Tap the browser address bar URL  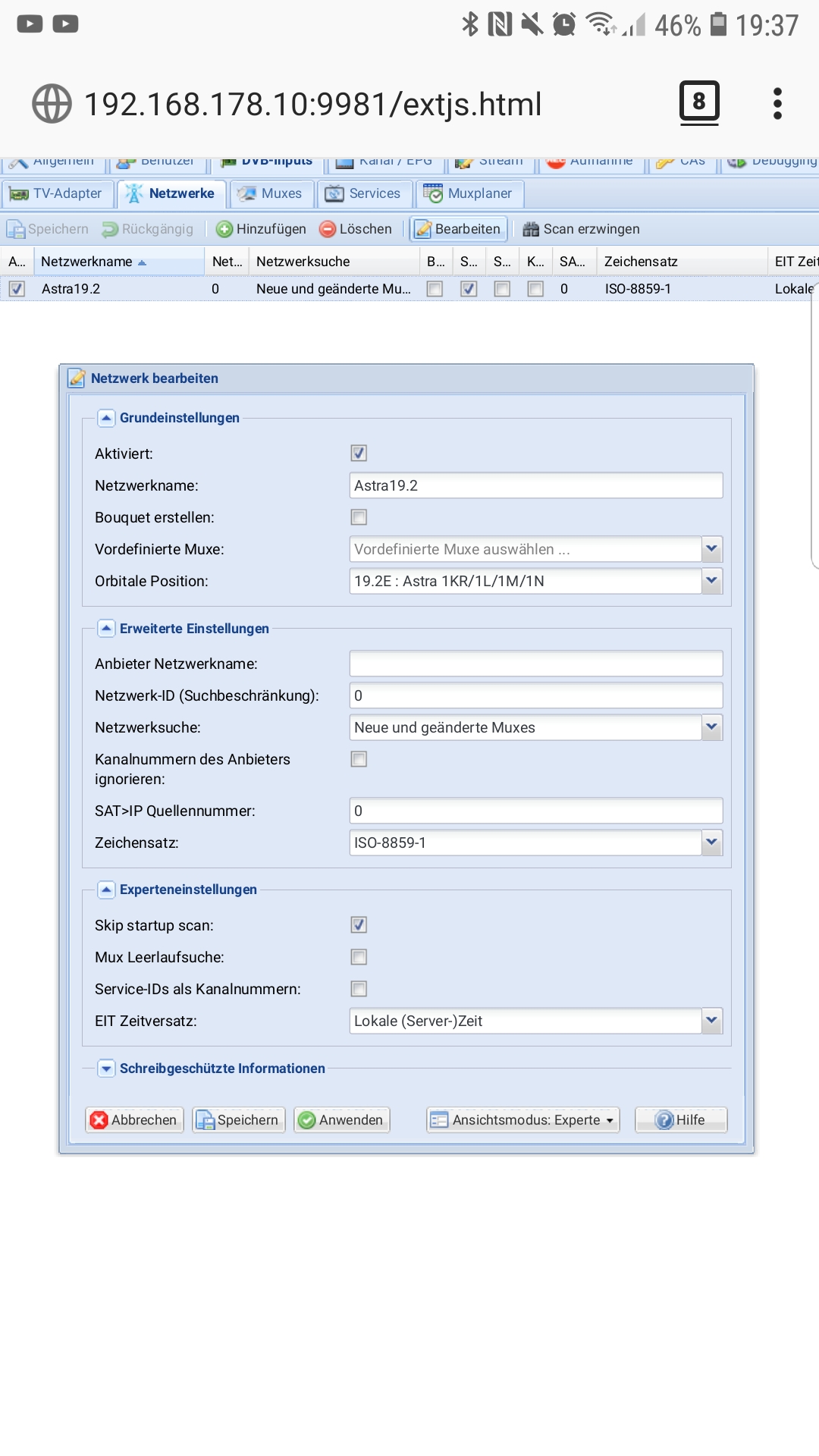tap(313, 104)
